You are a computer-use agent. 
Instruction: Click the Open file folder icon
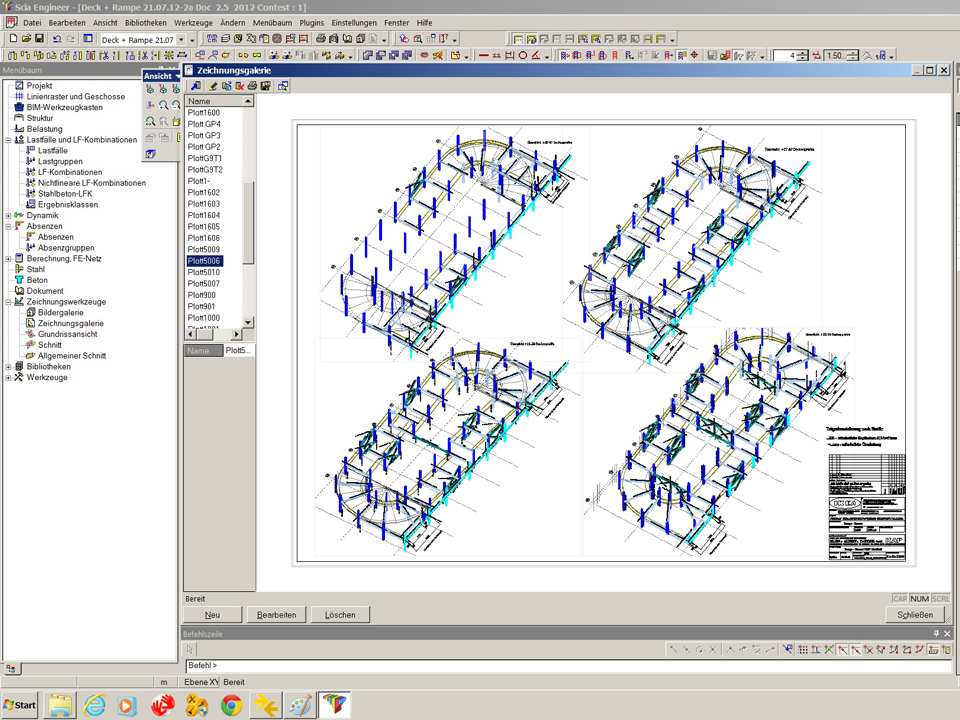[26, 39]
